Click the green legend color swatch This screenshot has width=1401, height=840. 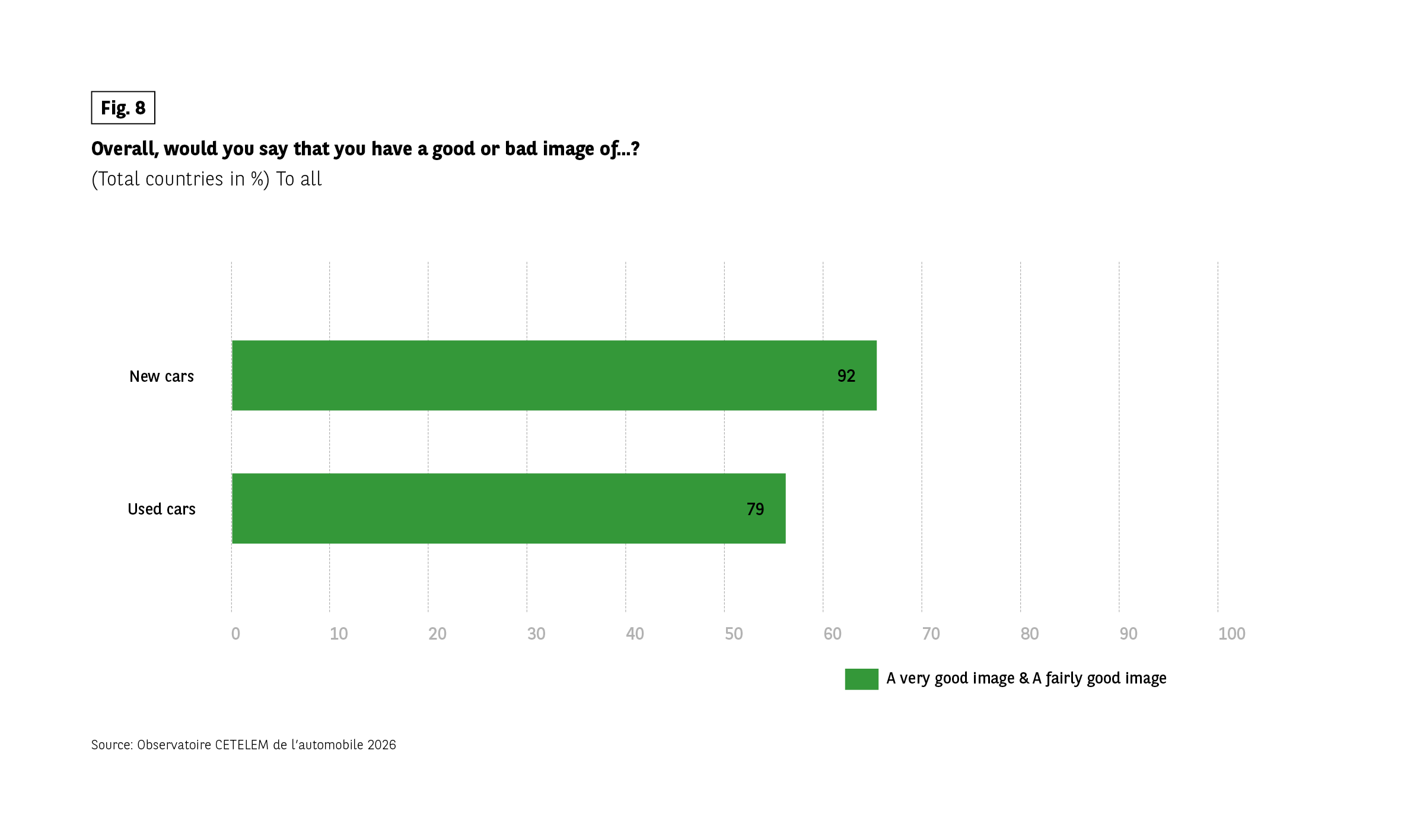[861, 679]
